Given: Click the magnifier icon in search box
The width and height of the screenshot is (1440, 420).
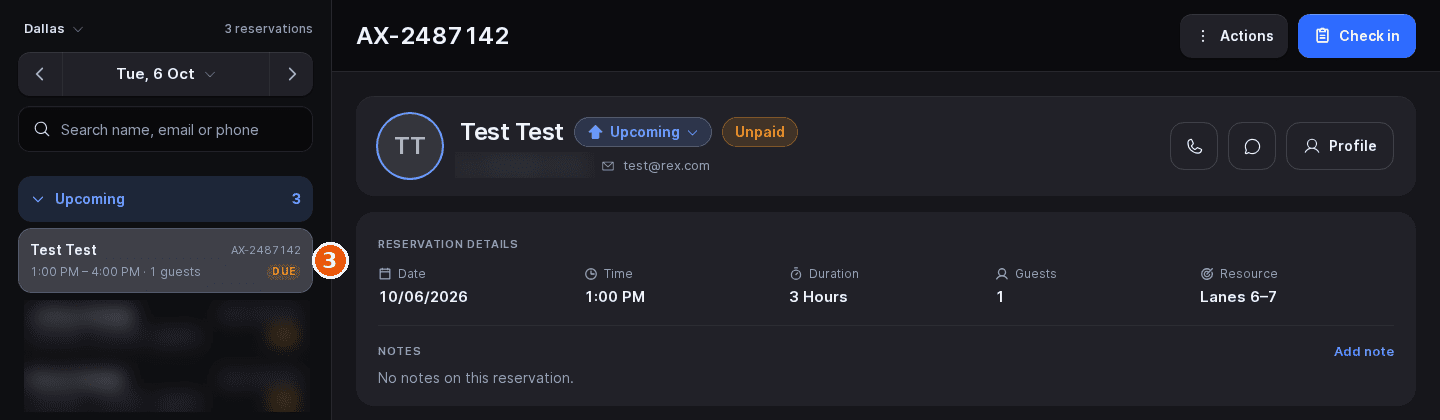Looking at the screenshot, I should point(42,129).
